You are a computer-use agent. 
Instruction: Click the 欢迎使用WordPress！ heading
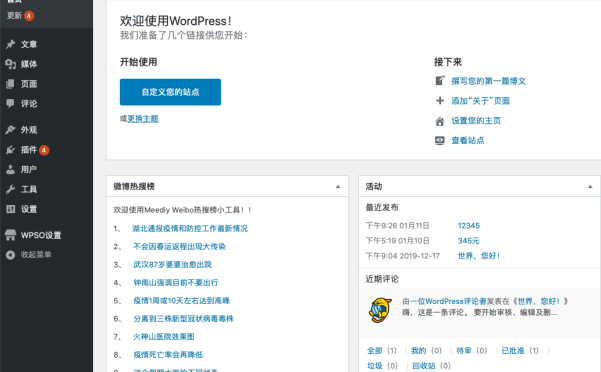coord(176,21)
